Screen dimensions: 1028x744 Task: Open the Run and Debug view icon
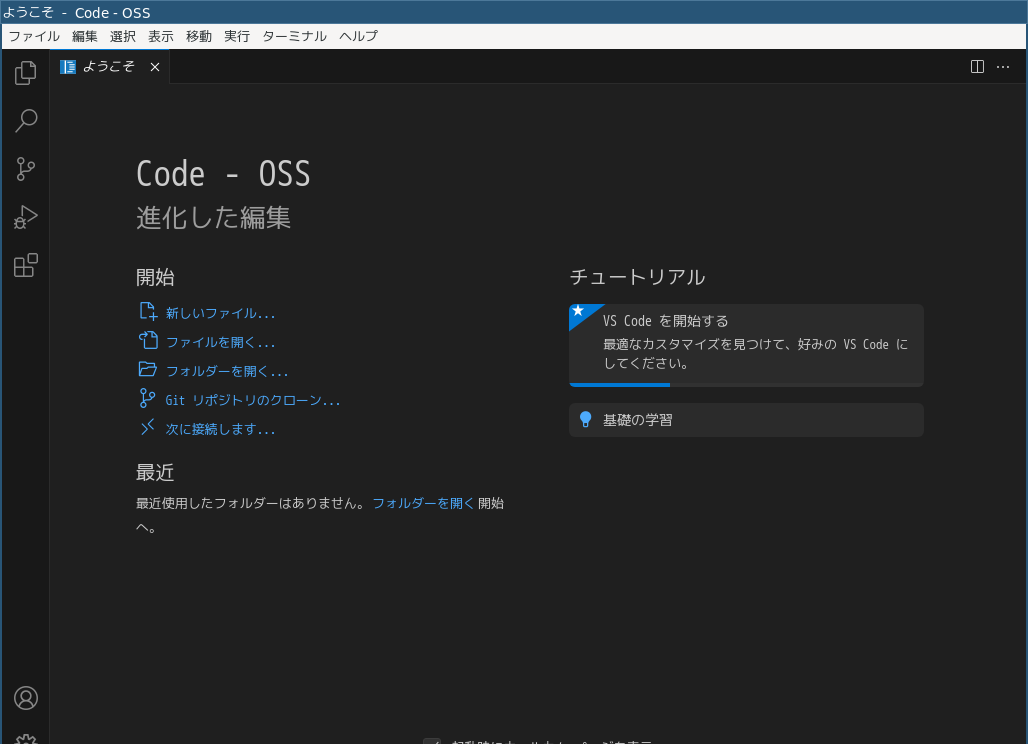(26, 217)
